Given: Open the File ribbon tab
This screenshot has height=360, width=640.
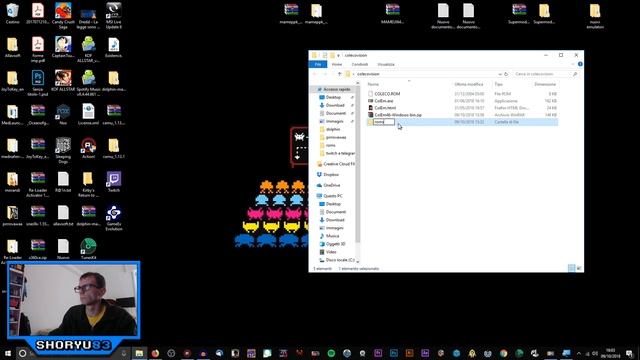Looking at the screenshot, I should point(318,64).
